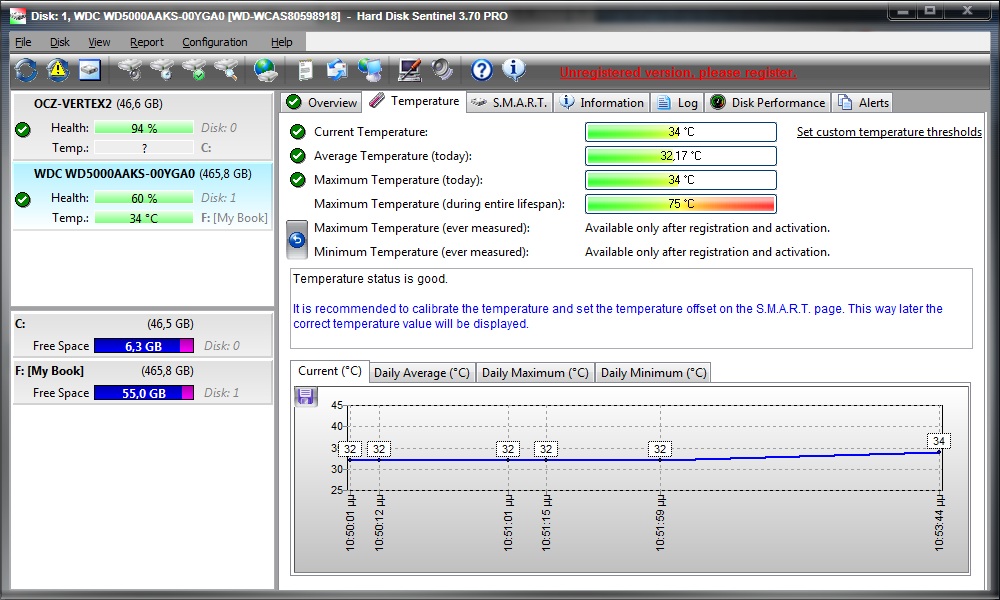Click the green check beside Maximum Temperature (today)
1000x600 pixels.
click(298, 180)
